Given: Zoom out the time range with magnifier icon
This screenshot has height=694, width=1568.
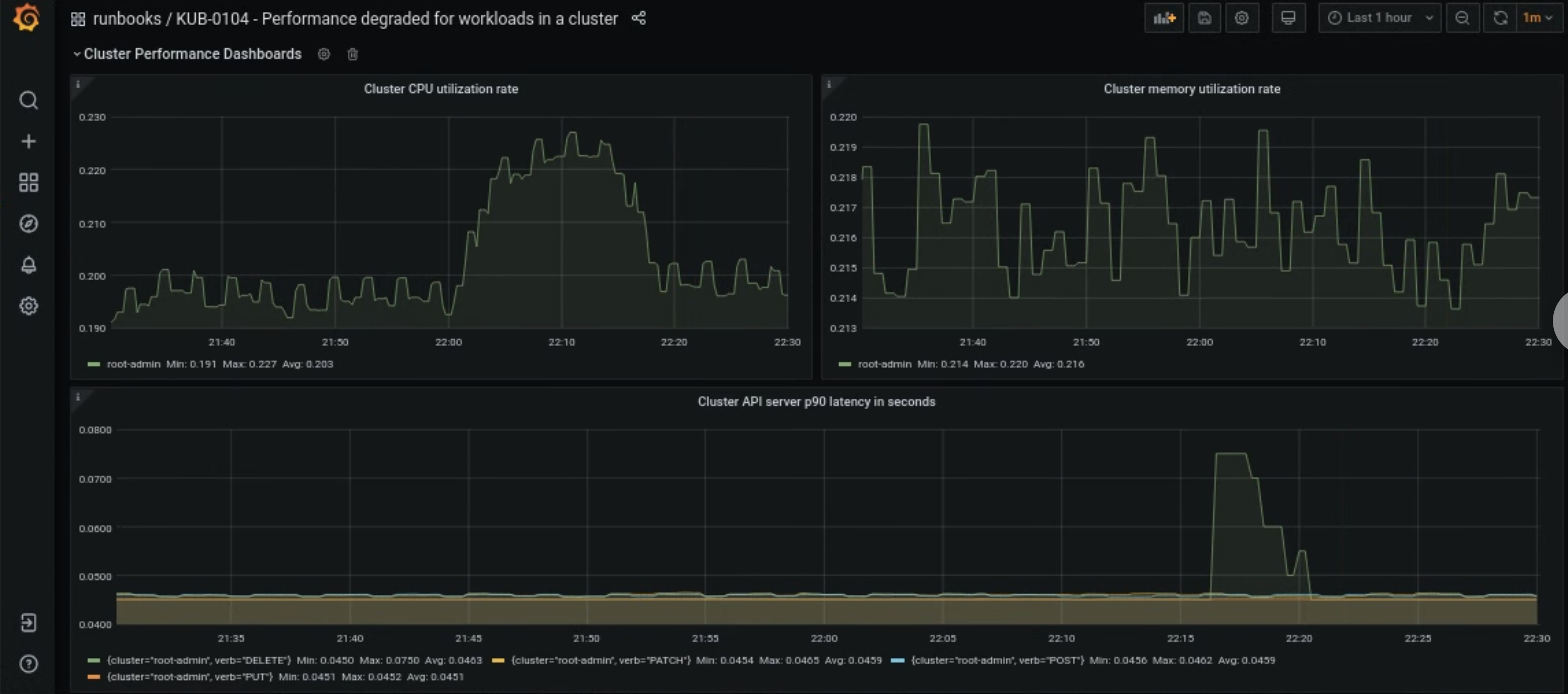Looking at the screenshot, I should coord(1463,18).
